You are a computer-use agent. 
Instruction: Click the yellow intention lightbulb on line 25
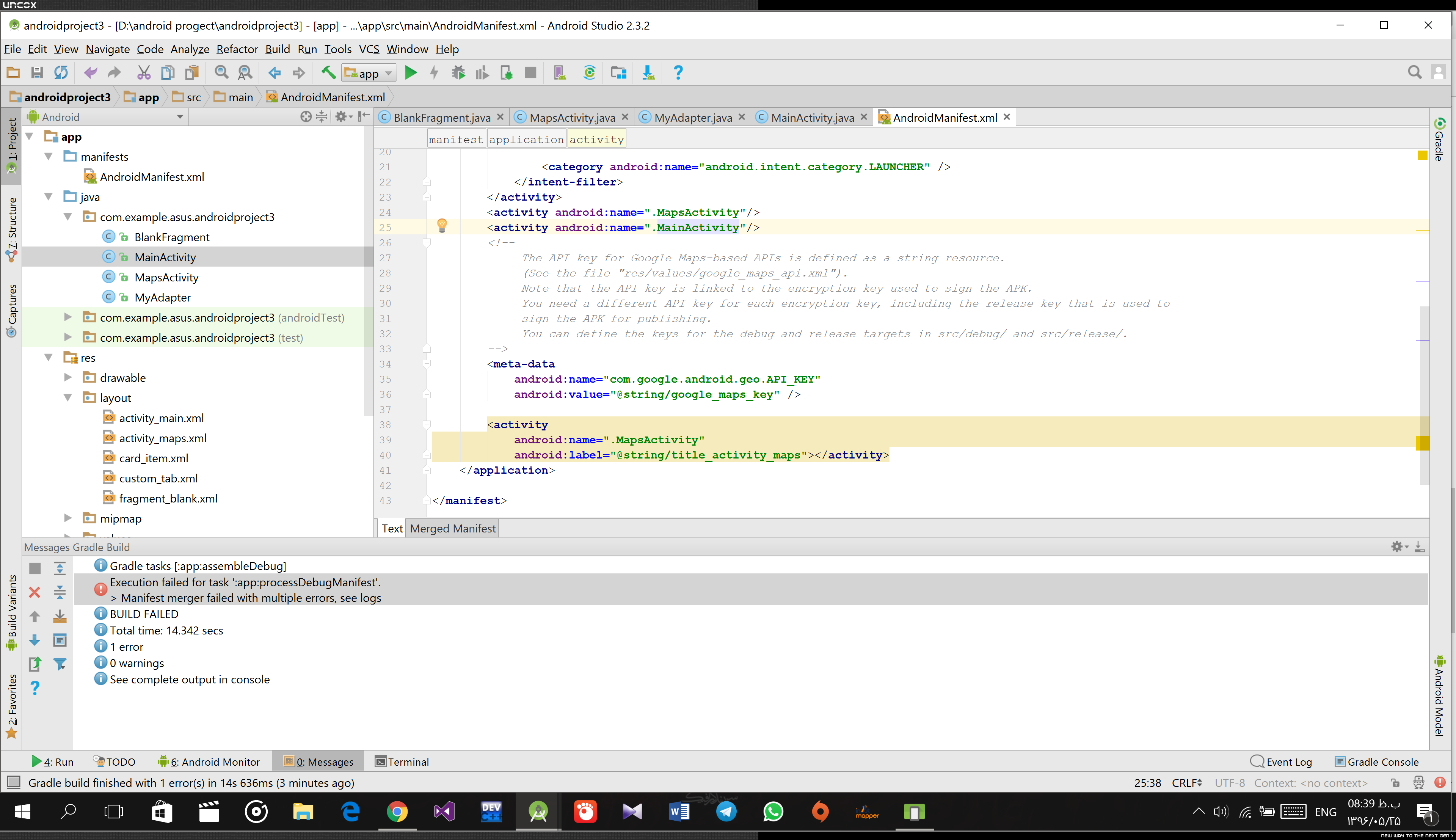pos(442,225)
